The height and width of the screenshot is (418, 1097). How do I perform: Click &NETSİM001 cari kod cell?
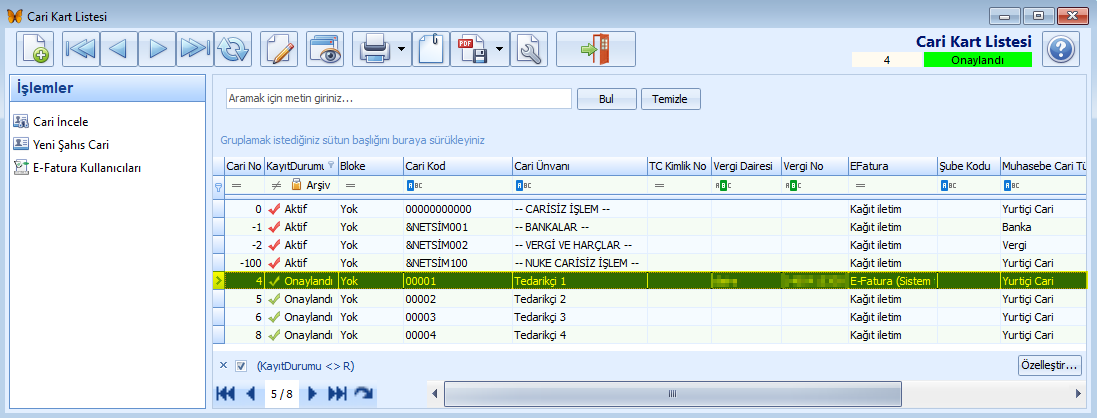point(458,227)
